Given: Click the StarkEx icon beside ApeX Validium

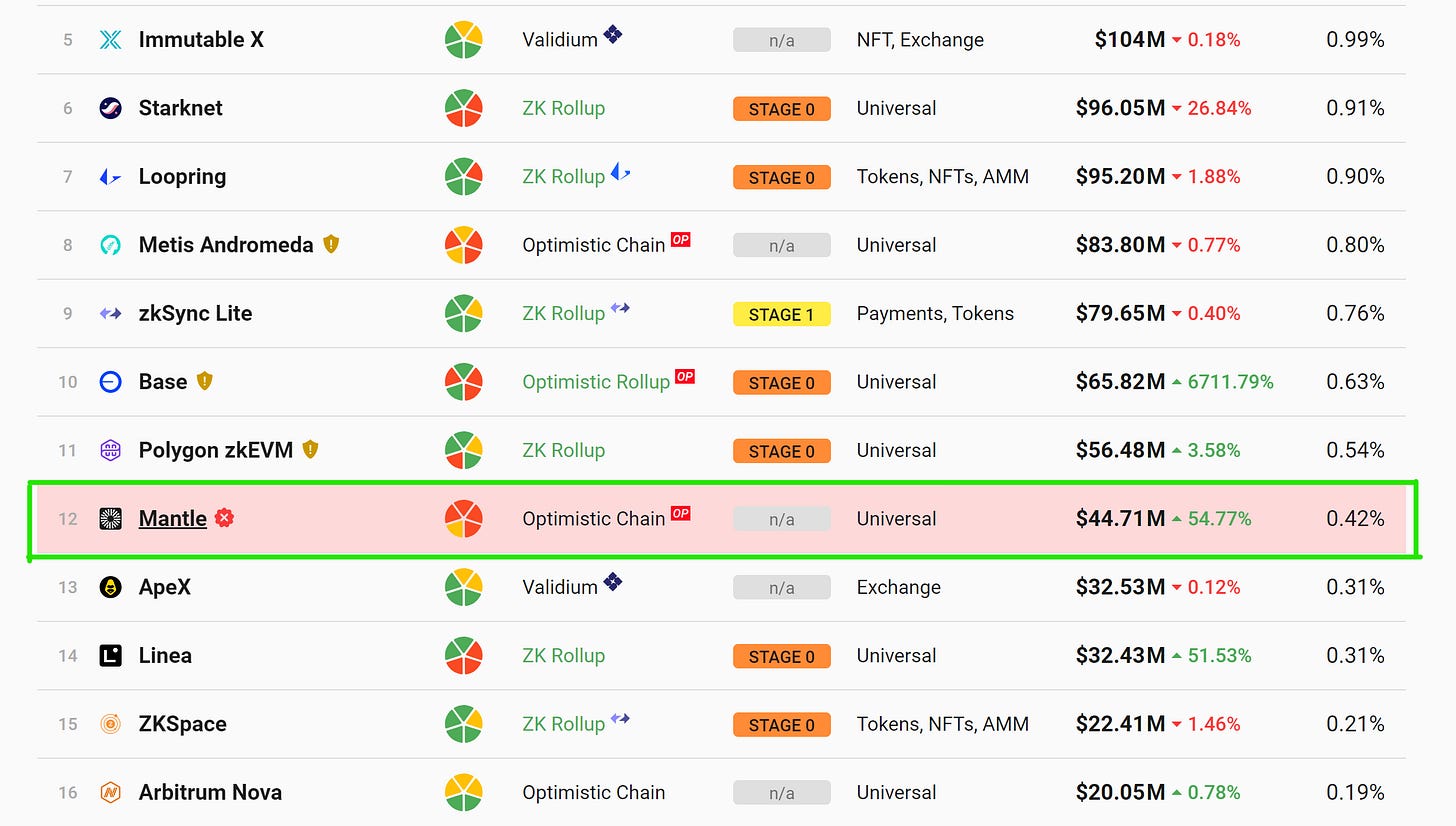Looking at the screenshot, I should tap(613, 582).
